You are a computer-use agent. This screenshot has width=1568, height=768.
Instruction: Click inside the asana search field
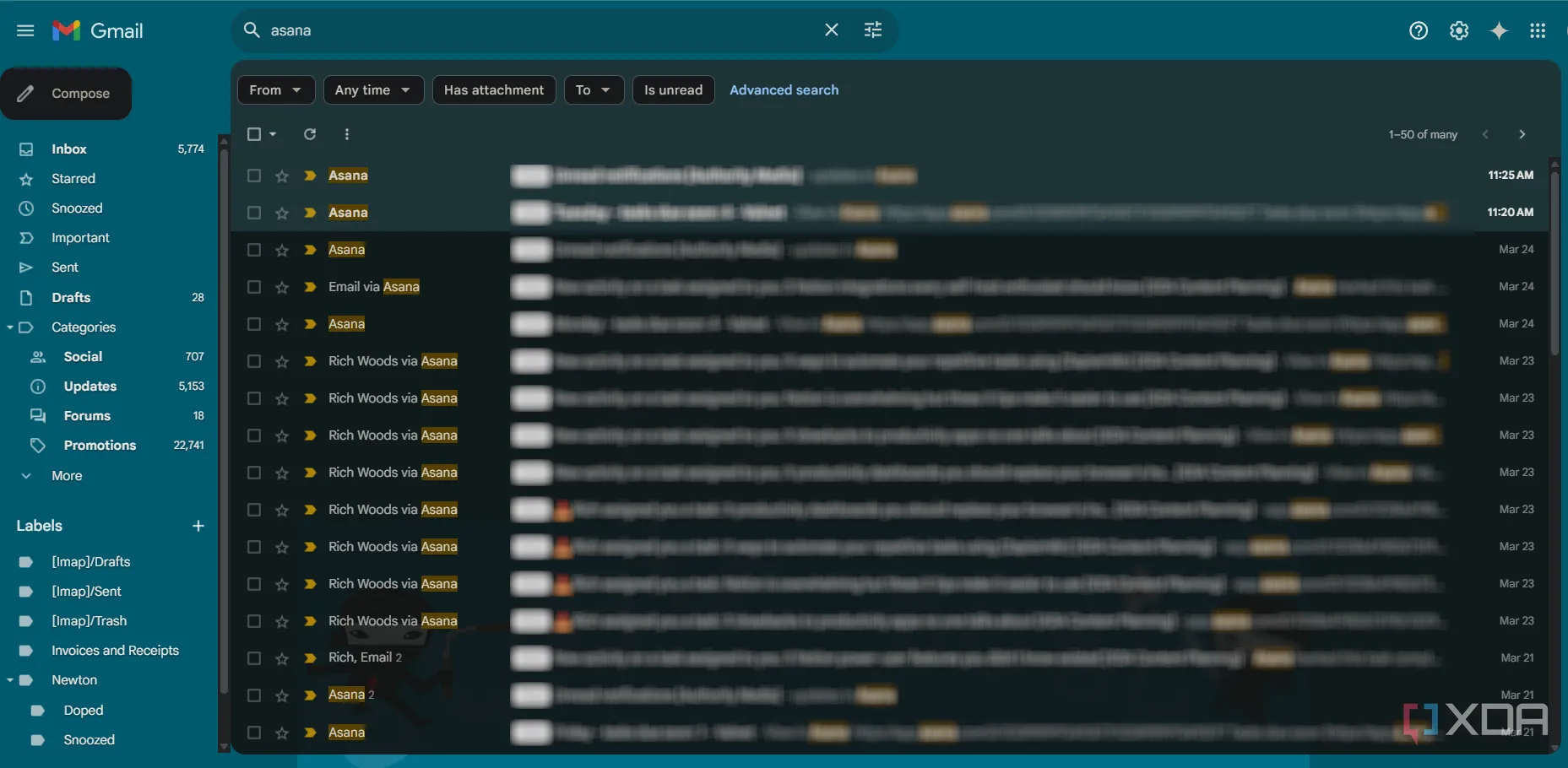pyautogui.click(x=540, y=30)
